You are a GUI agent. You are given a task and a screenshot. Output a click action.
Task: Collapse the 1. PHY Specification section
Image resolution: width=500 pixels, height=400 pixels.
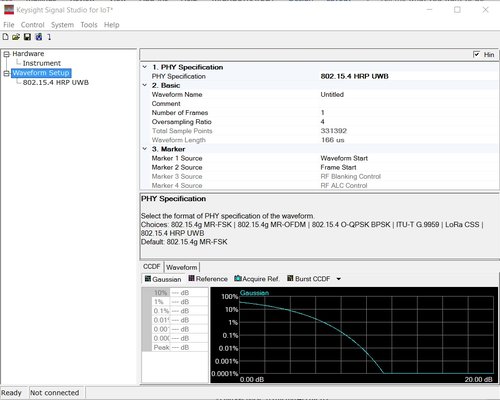pyautogui.click(x=145, y=67)
